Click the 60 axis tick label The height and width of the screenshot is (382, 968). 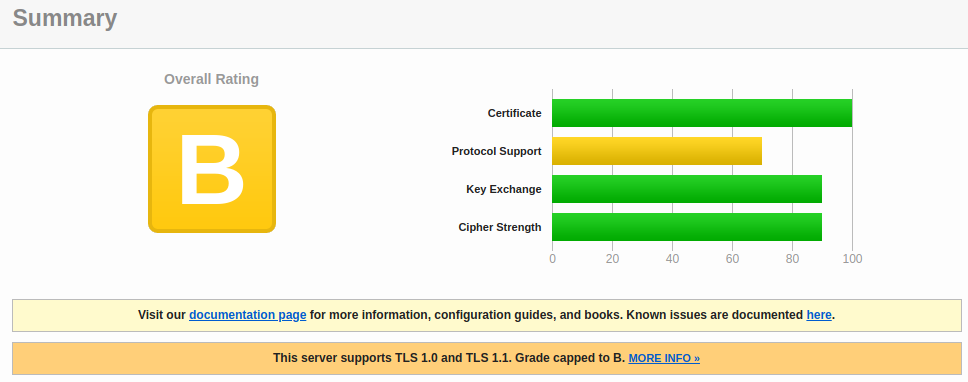pos(732,259)
